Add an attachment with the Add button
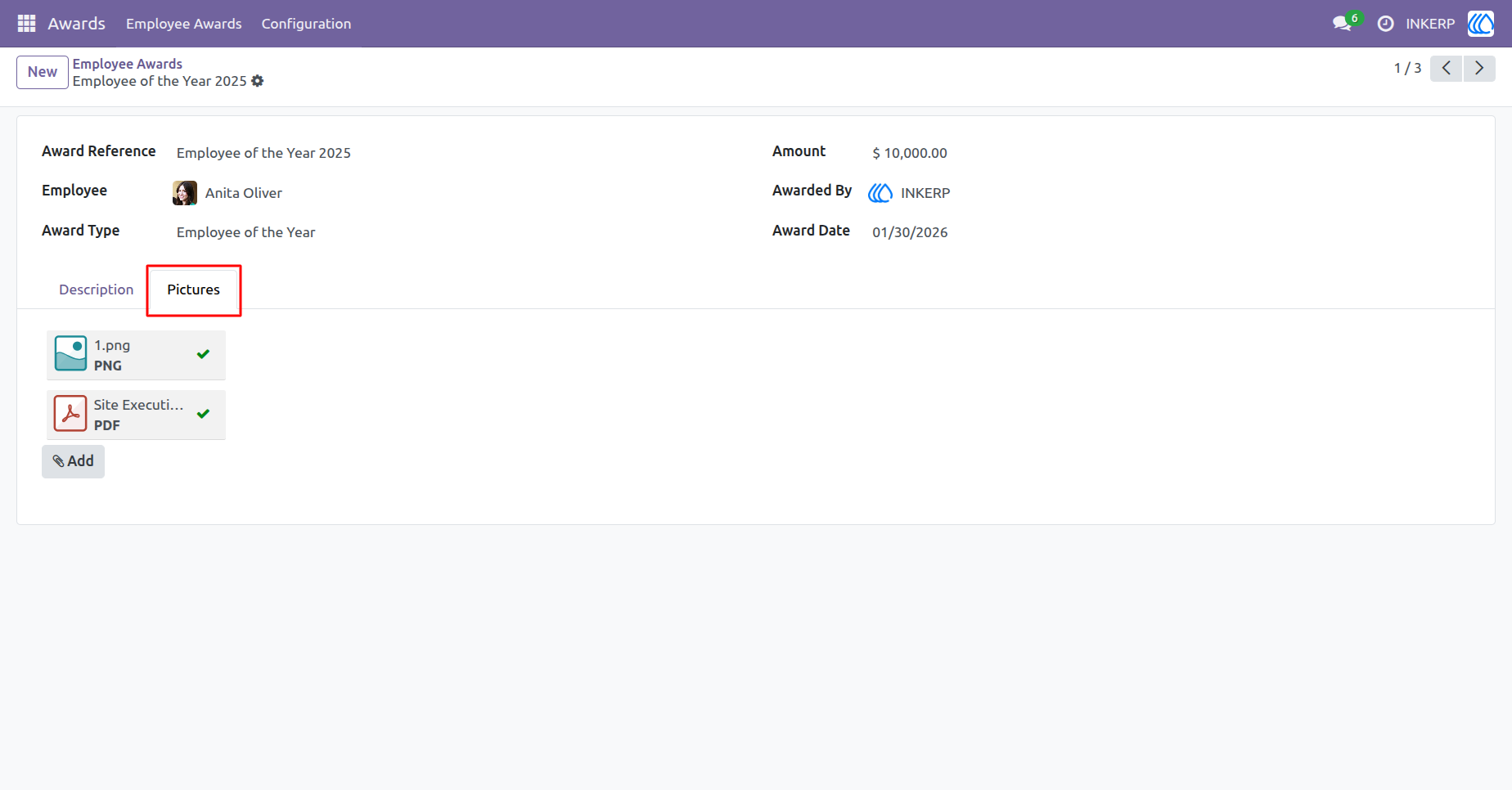This screenshot has width=1512, height=790. pos(74,461)
